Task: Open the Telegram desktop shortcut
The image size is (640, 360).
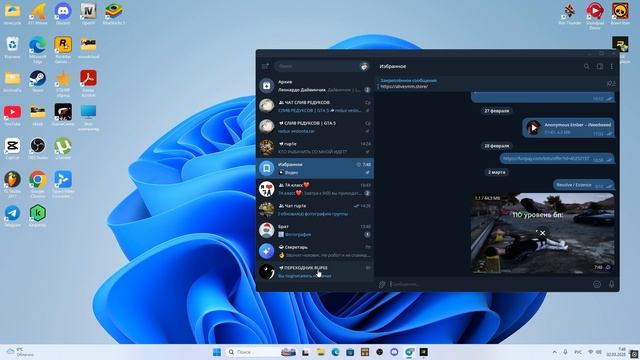Action: pos(12,216)
